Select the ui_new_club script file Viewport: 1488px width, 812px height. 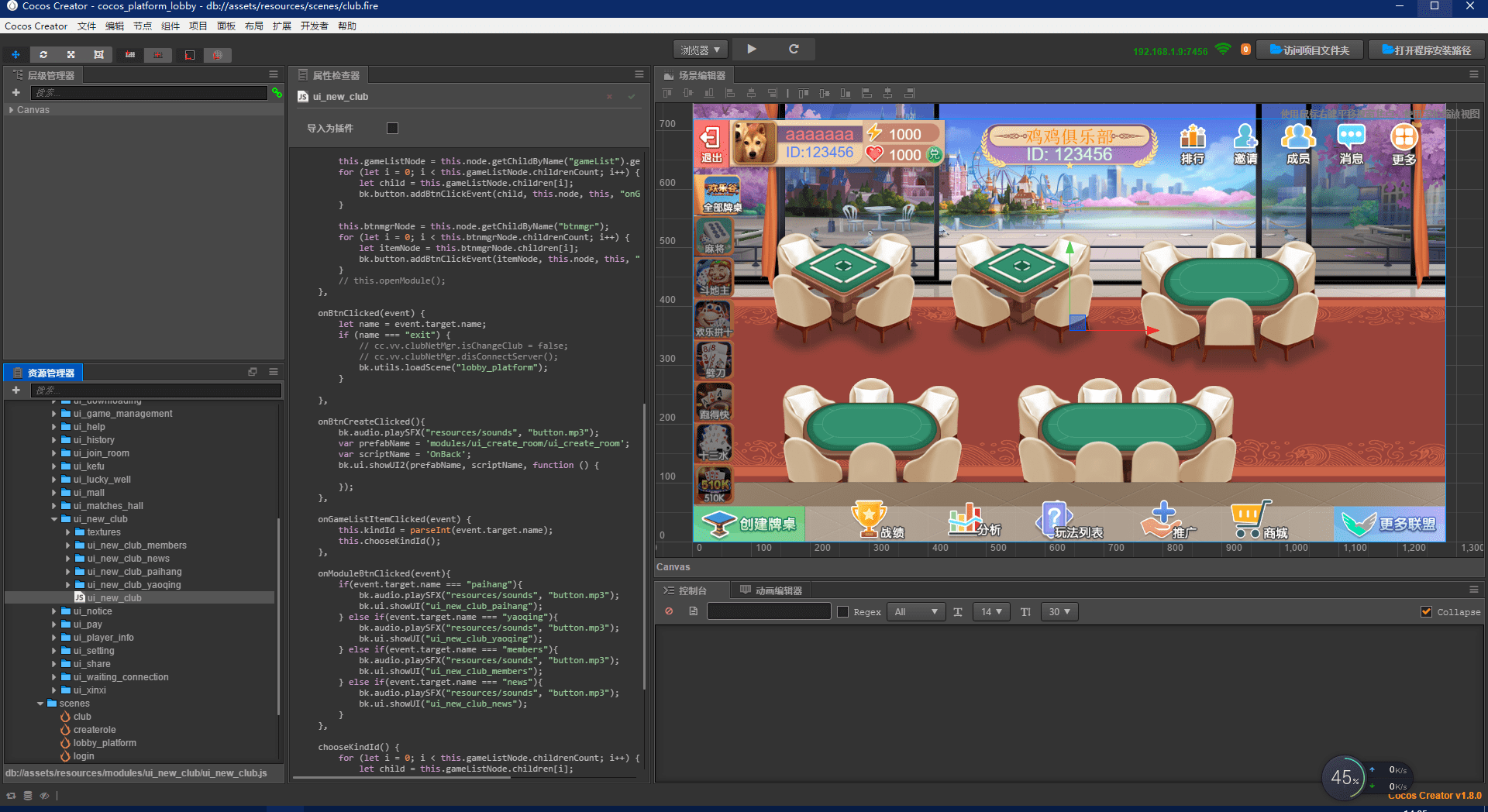click(115, 598)
